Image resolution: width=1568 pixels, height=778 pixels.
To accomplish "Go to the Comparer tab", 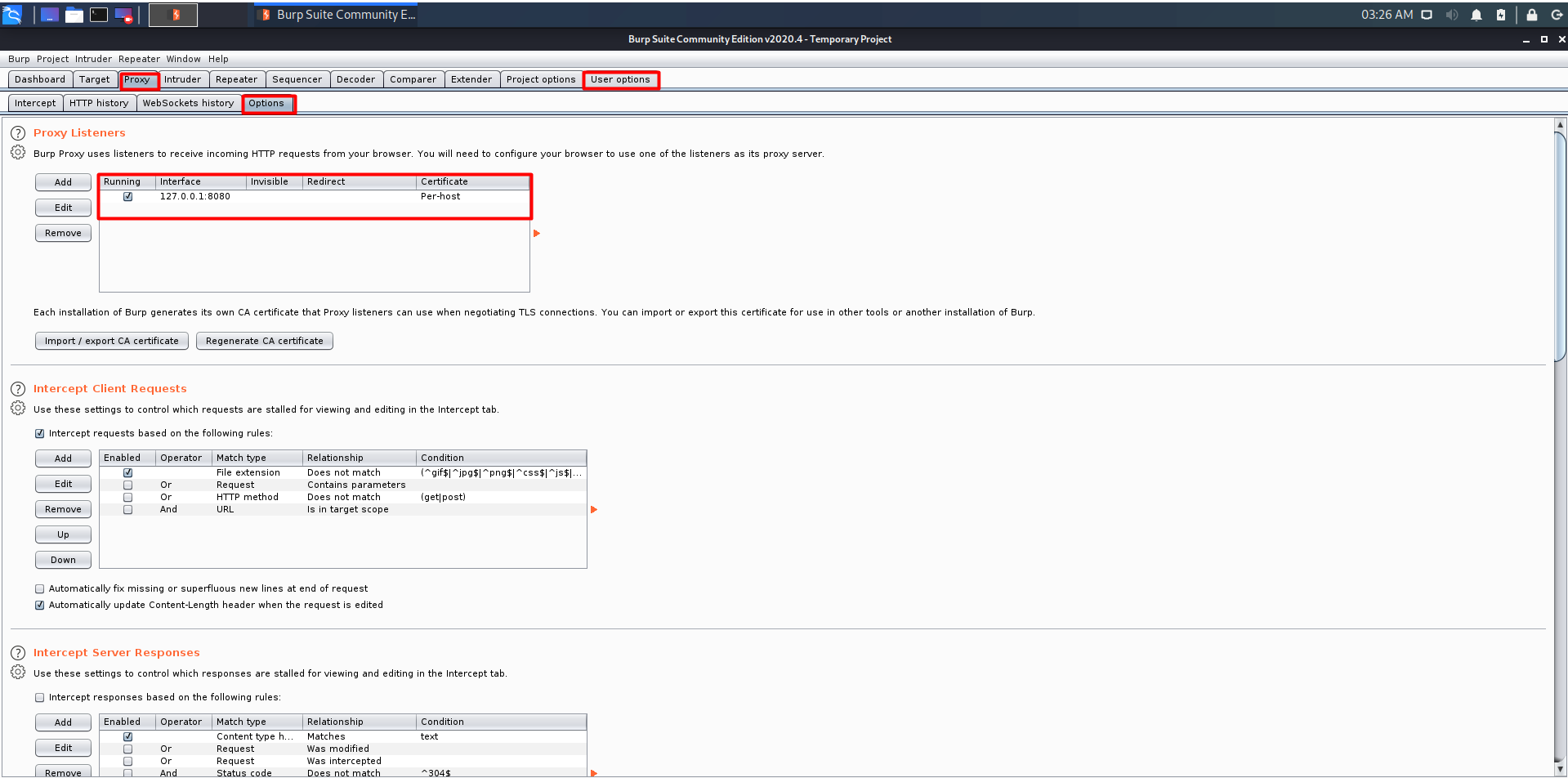I will coord(413,79).
